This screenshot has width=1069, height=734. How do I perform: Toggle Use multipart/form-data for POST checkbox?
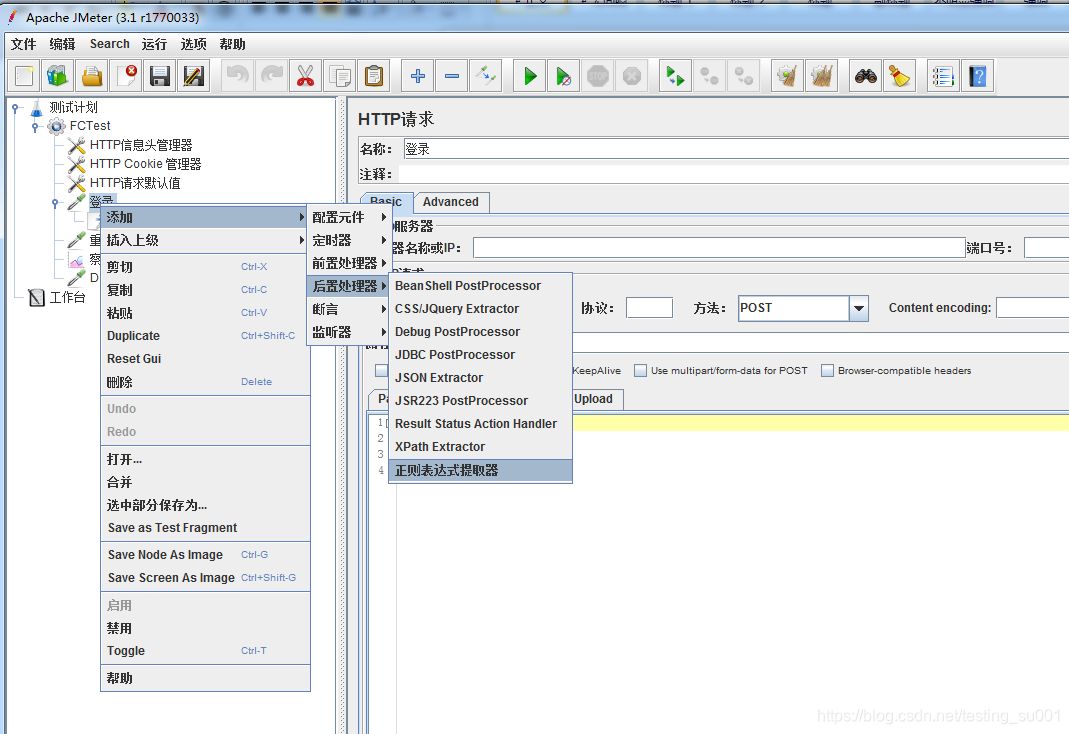[640, 371]
